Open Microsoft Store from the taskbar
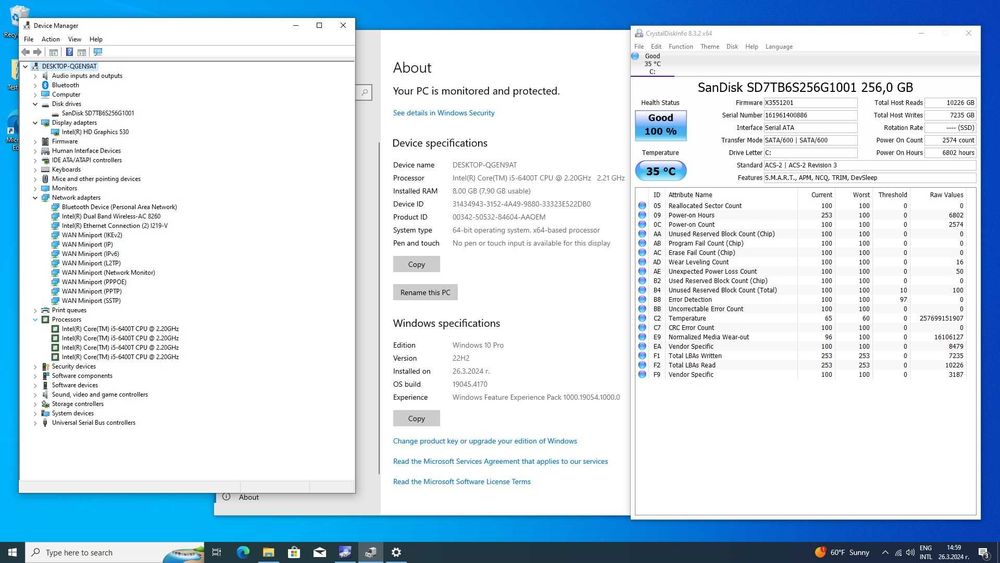Image resolution: width=1000 pixels, height=563 pixels. point(294,552)
